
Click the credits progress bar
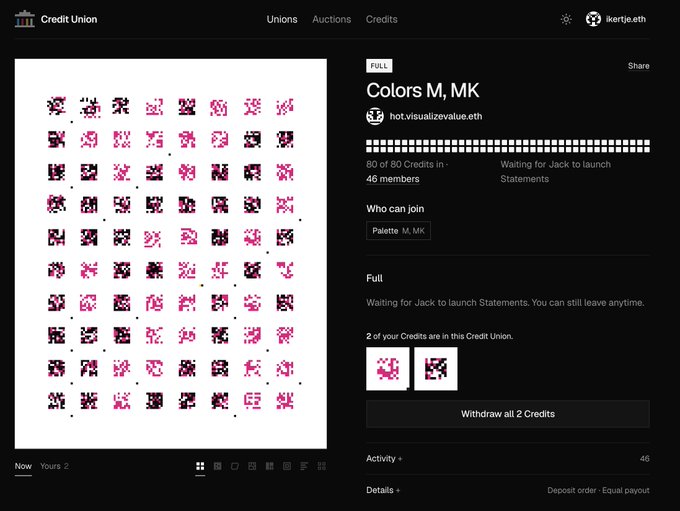508,146
